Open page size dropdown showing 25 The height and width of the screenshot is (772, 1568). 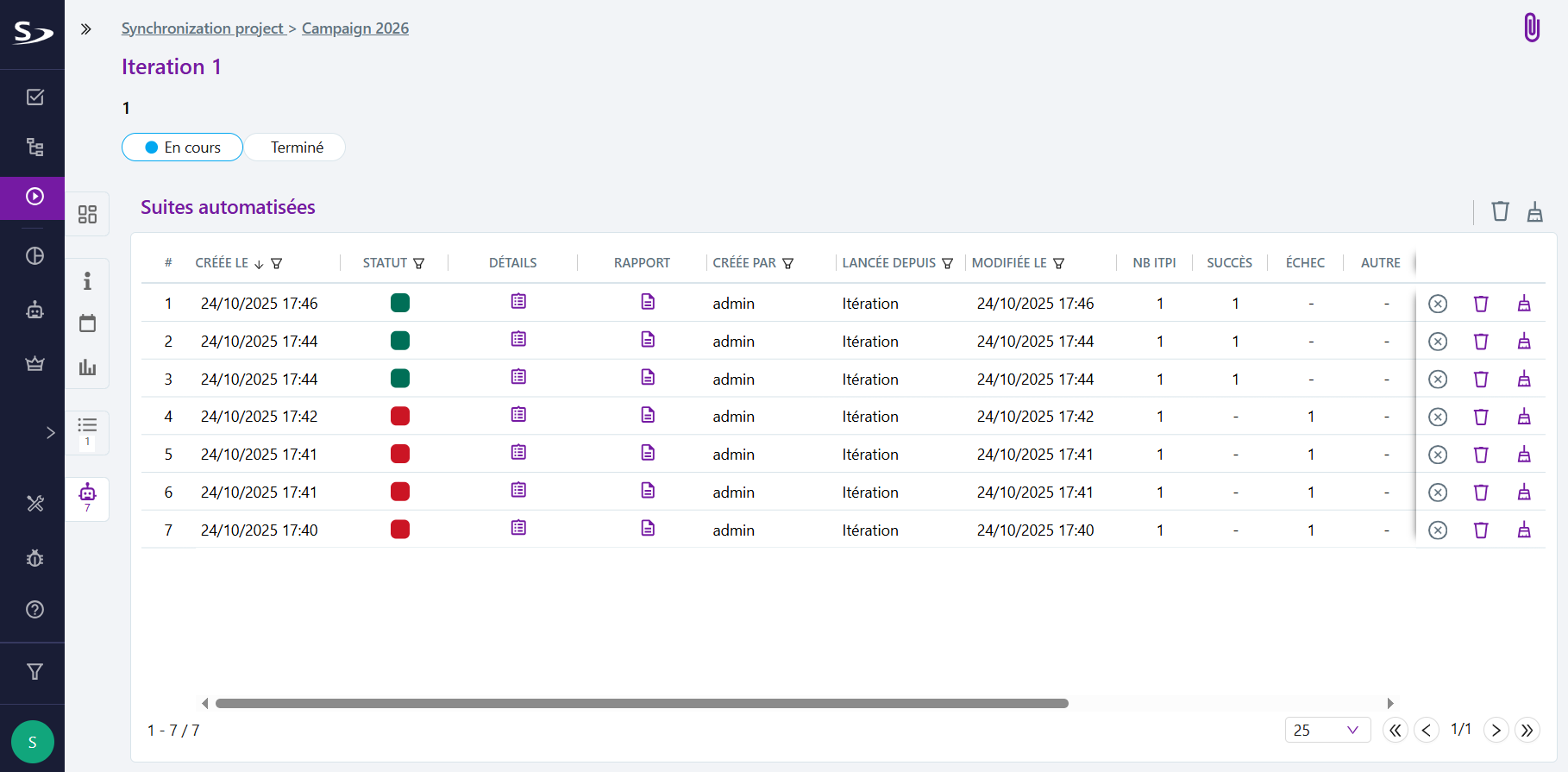tap(1327, 730)
